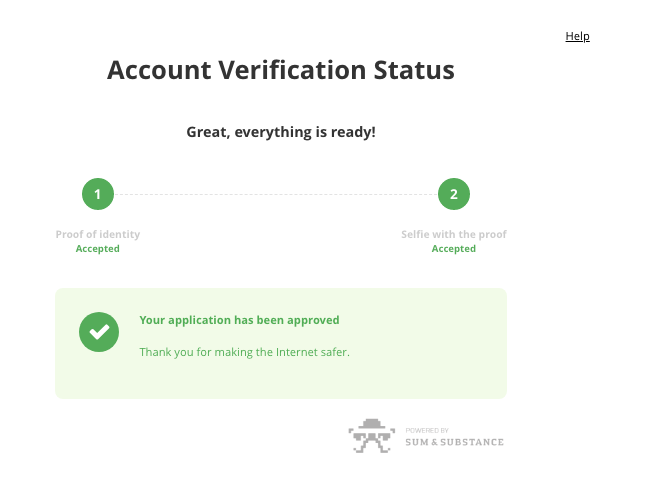Click 'Your application has been approved' message

click(x=239, y=320)
